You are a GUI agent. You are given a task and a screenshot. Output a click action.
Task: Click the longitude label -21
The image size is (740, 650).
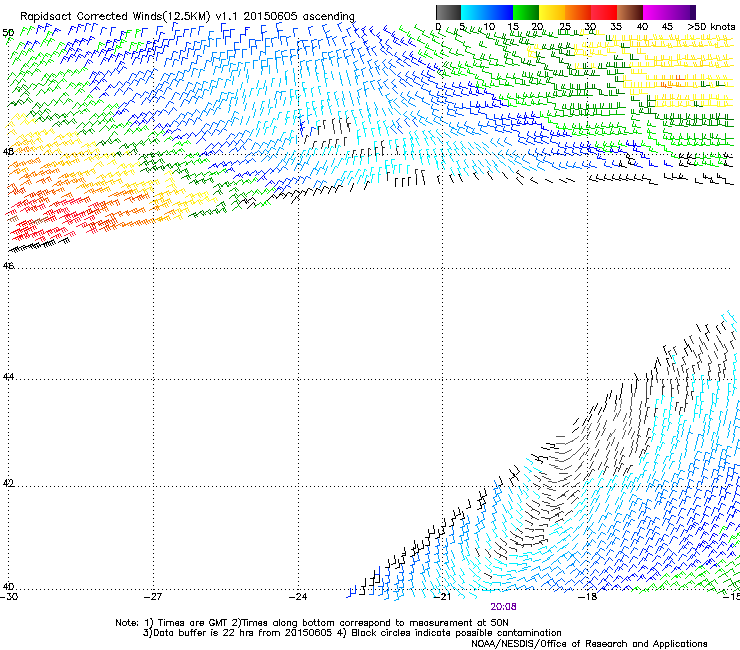click(442, 597)
